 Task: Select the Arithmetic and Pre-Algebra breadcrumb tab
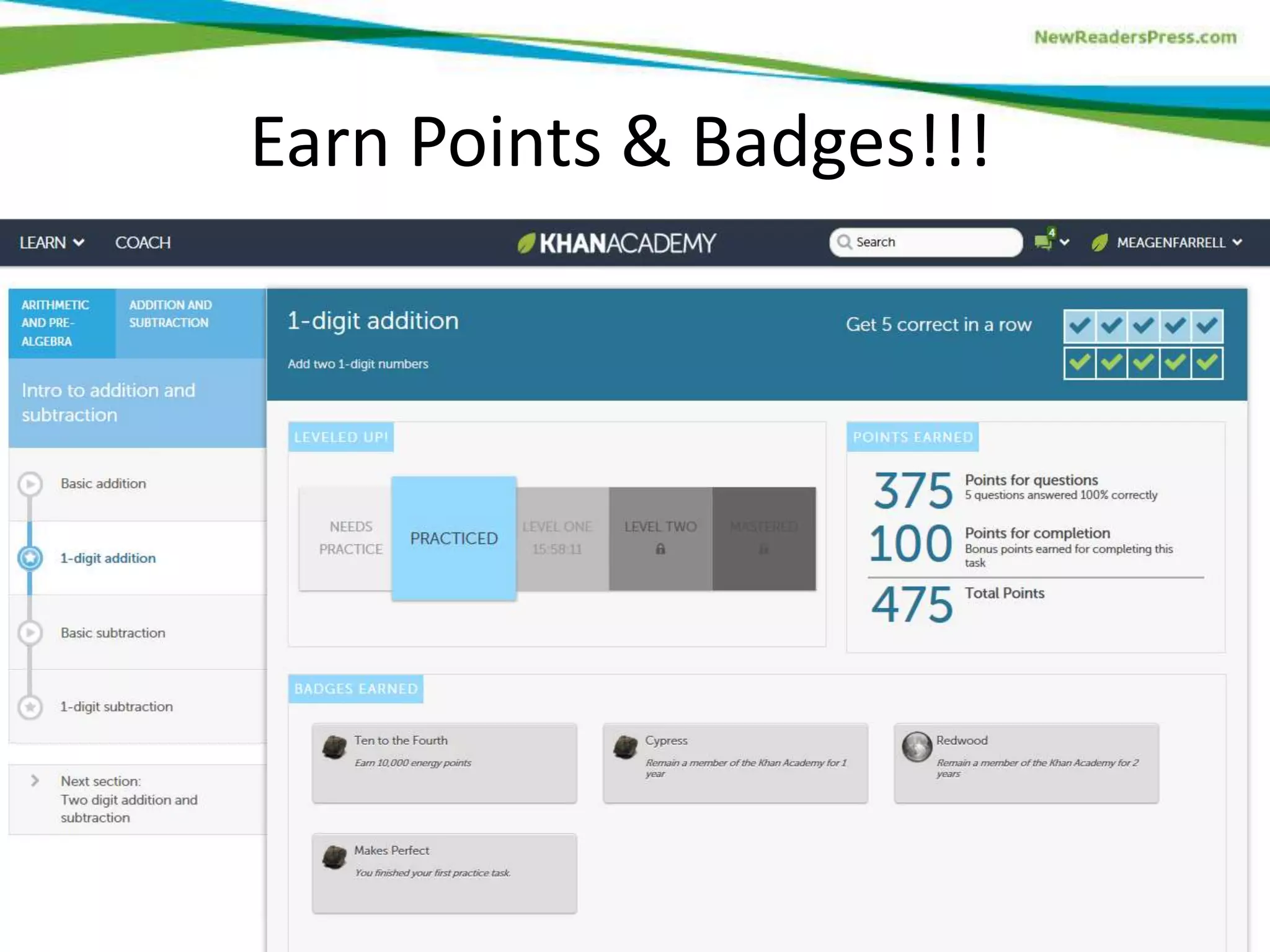62,323
